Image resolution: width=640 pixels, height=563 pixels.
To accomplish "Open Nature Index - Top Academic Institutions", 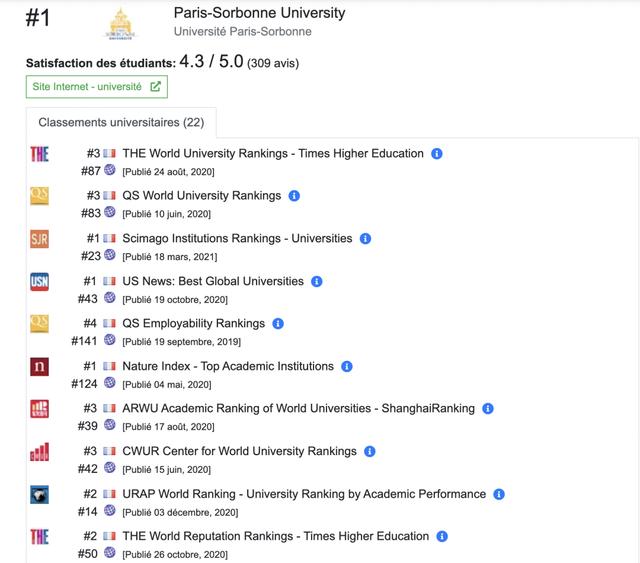I will click(x=228, y=366).
